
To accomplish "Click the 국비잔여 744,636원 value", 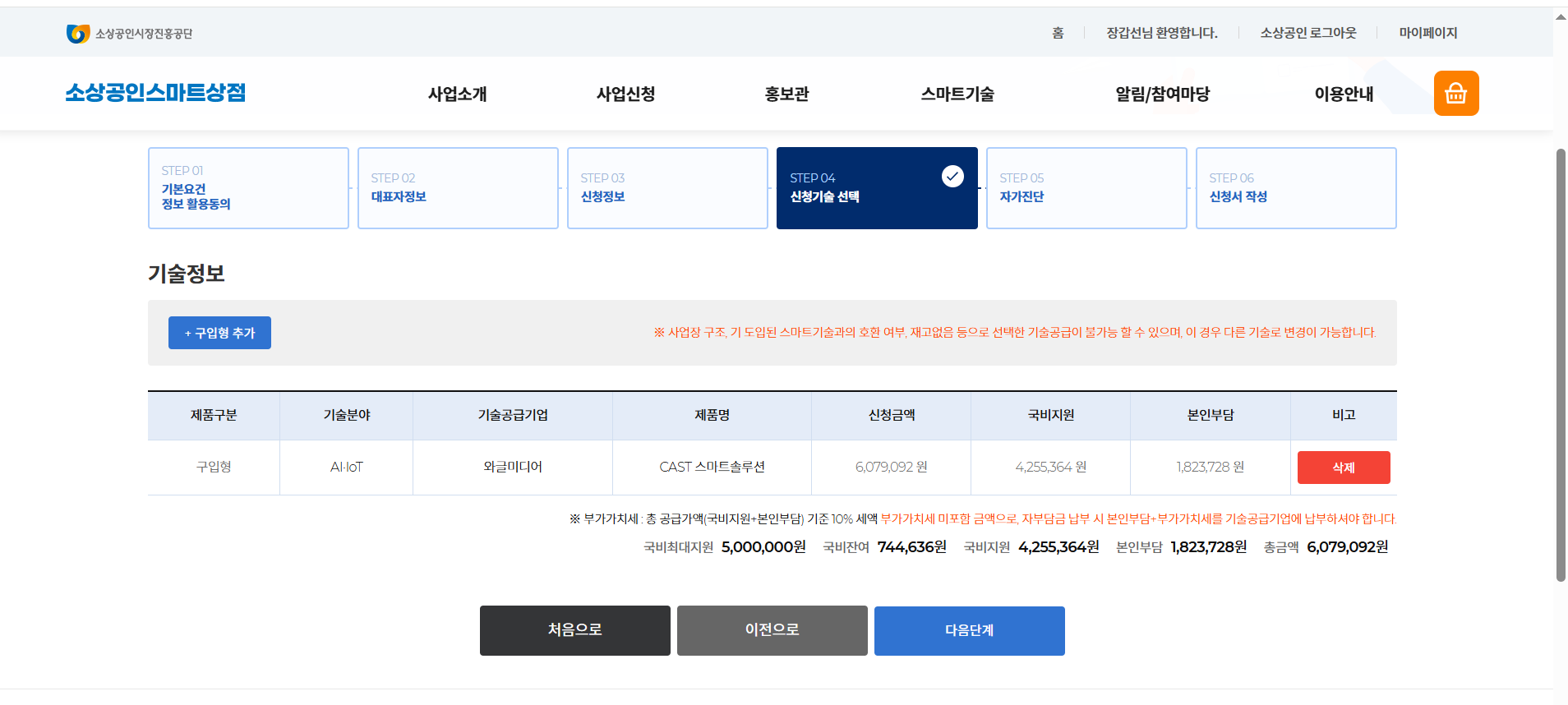I will (x=911, y=547).
